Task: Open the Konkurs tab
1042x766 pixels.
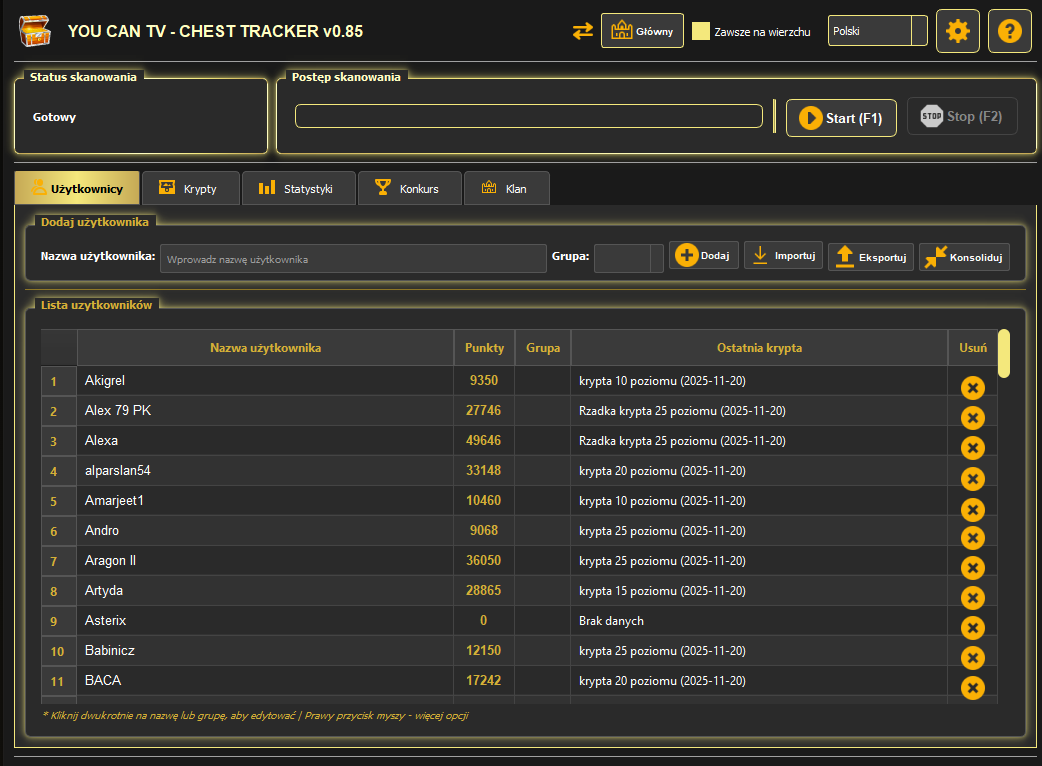Action: tap(409, 187)
